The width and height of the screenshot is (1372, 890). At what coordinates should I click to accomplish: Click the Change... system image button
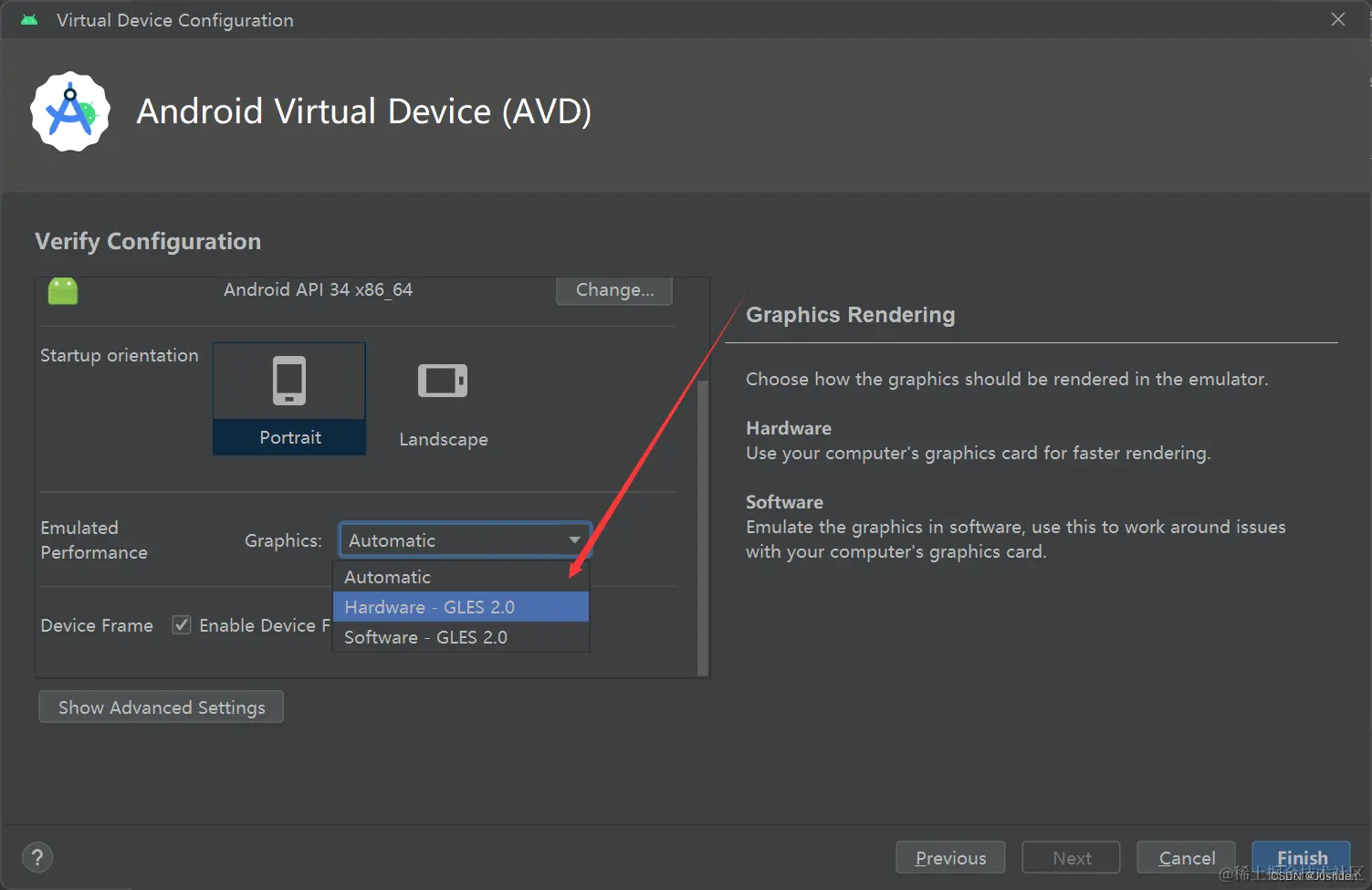pos(614,290)
